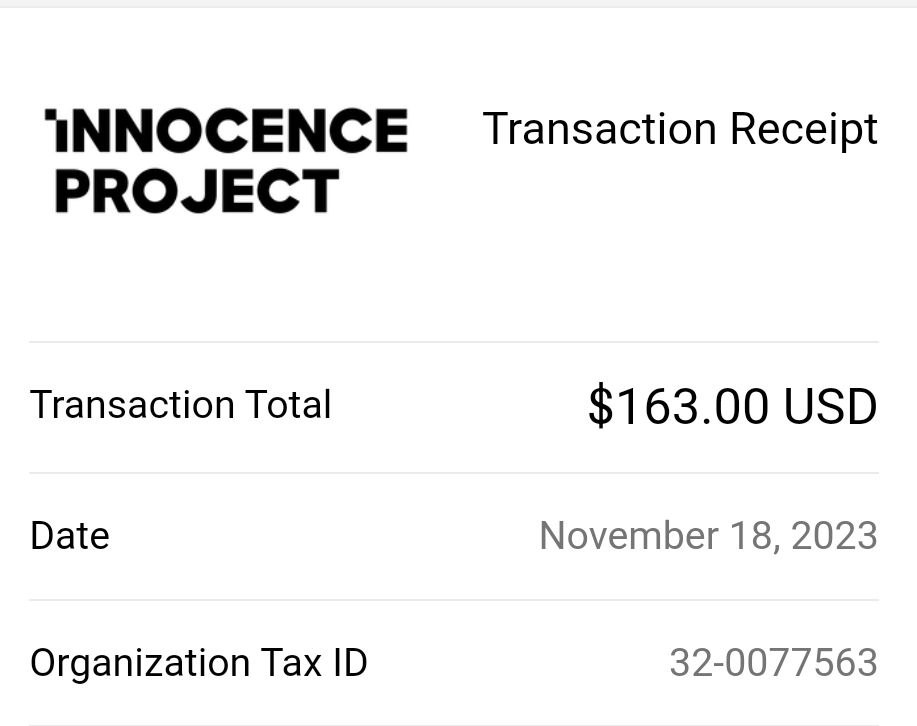Click the Transaction Total label

[181, 405]
